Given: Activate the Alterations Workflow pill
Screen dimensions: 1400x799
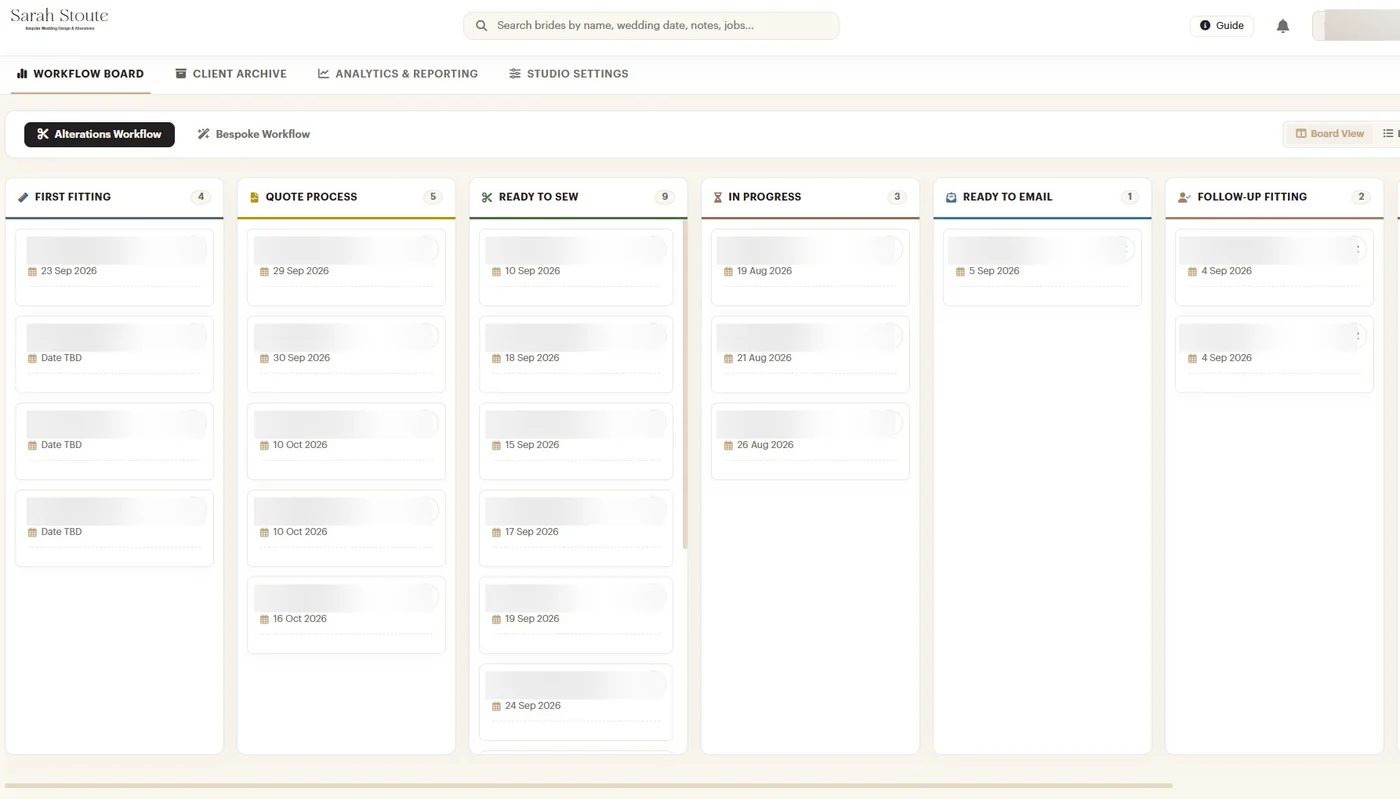Looking at the screenshot, I should point(99,134).
